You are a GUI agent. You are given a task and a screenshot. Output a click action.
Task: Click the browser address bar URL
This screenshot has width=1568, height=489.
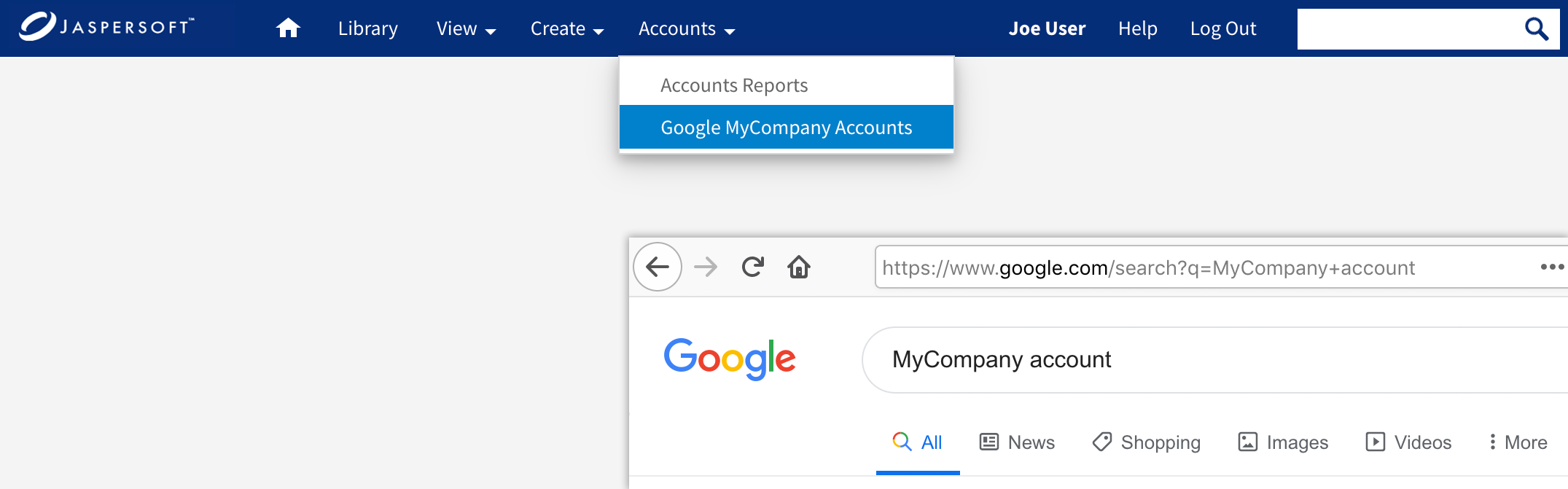coord(1148,267)
